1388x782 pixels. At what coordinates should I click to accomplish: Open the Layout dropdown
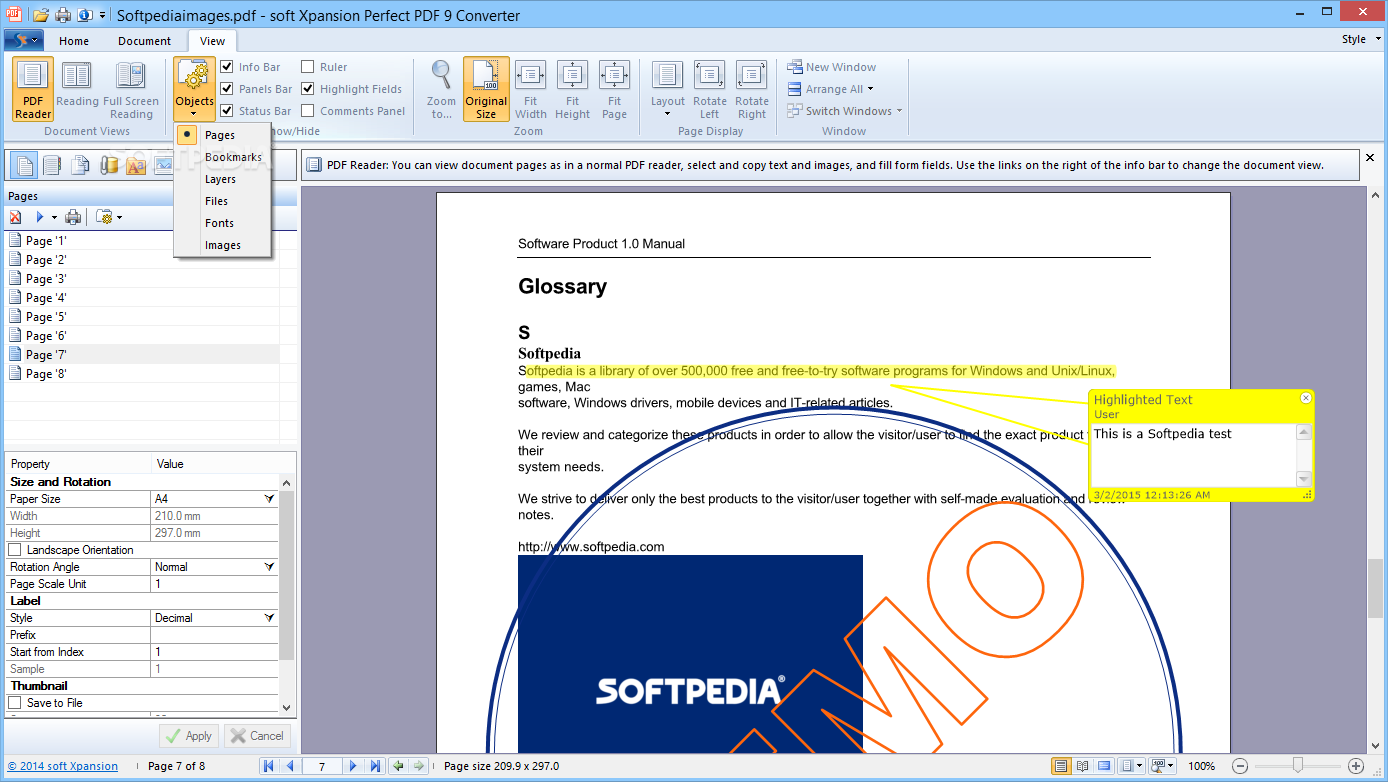click(668, 90)
